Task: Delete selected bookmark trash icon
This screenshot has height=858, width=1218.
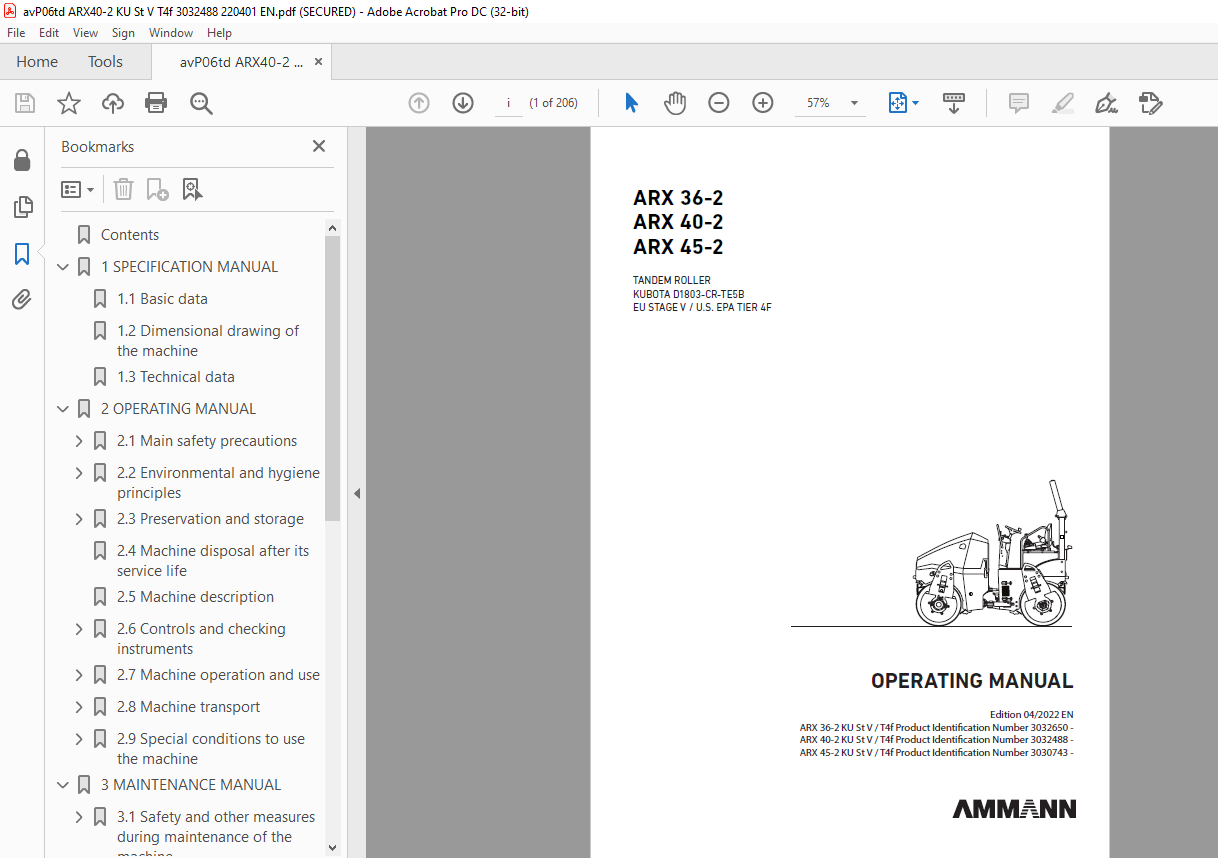Action: pyautogui.click(x=123, y=189)
